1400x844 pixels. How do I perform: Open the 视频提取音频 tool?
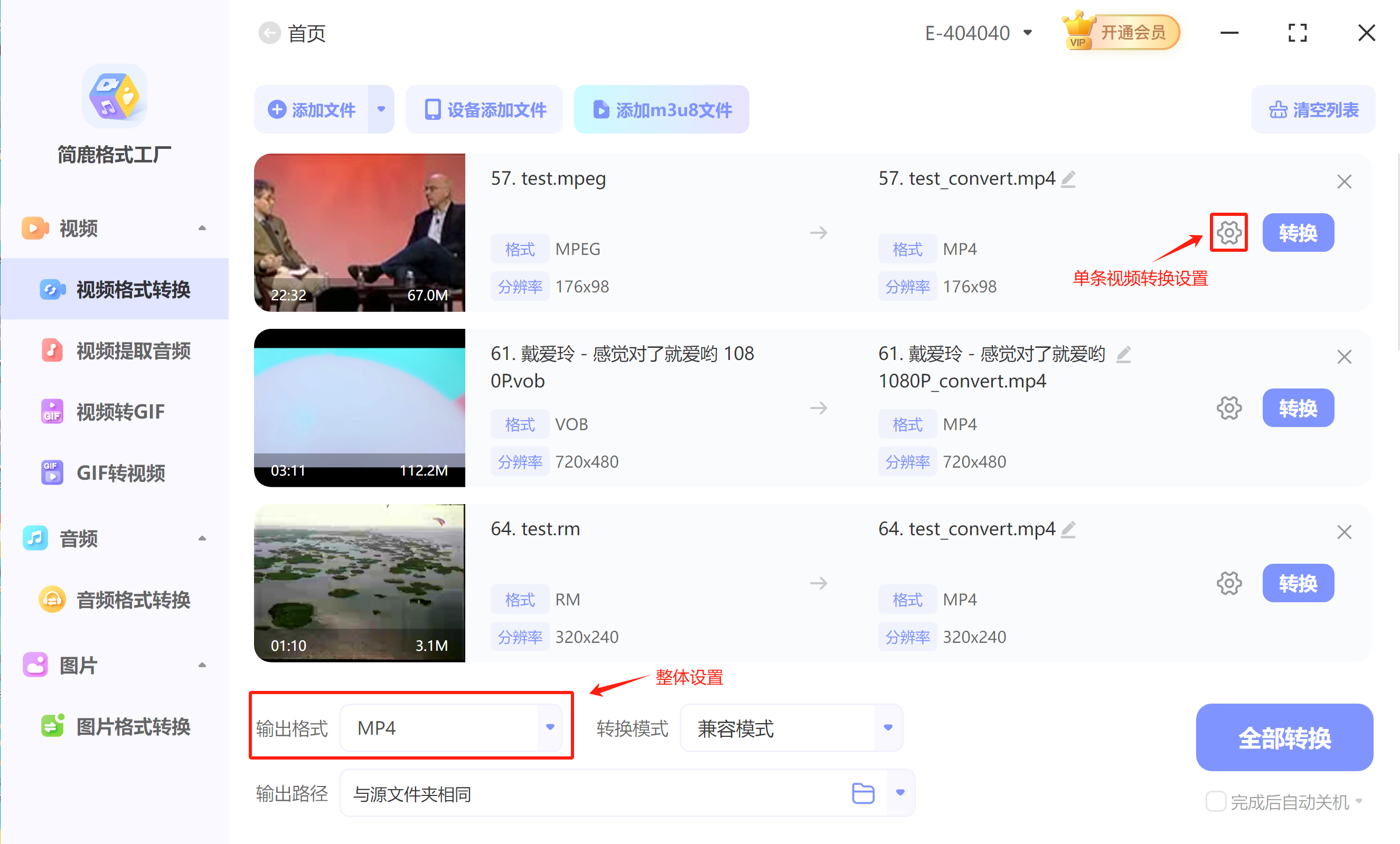pyautogui.click(x=134, y=350)
